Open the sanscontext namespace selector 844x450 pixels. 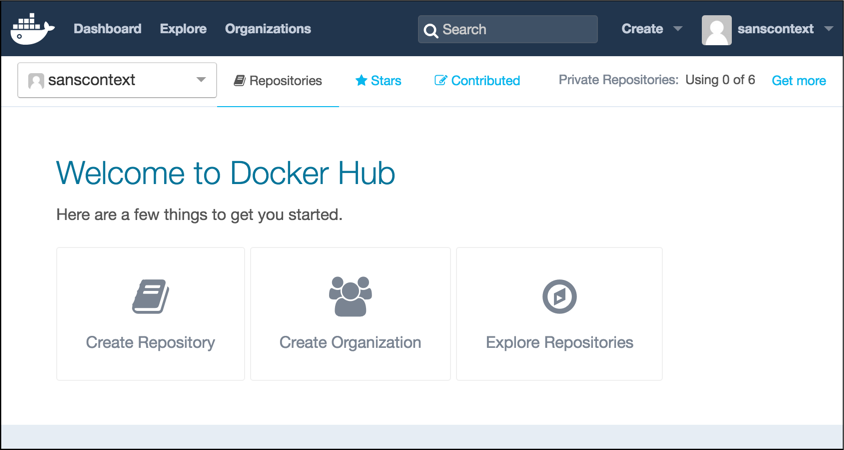click(117, 80)
